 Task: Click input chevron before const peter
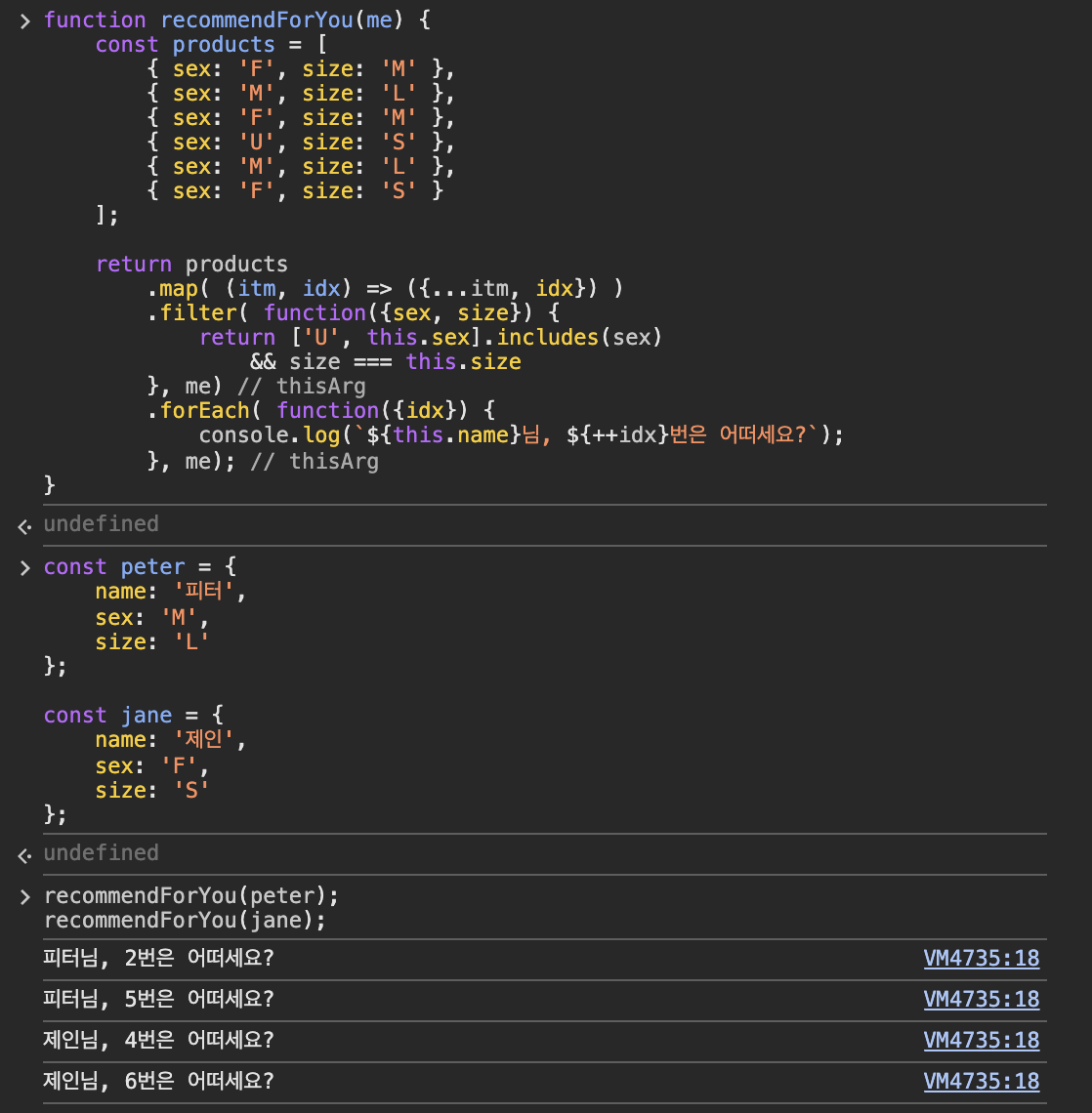click(x=24, y=568)
